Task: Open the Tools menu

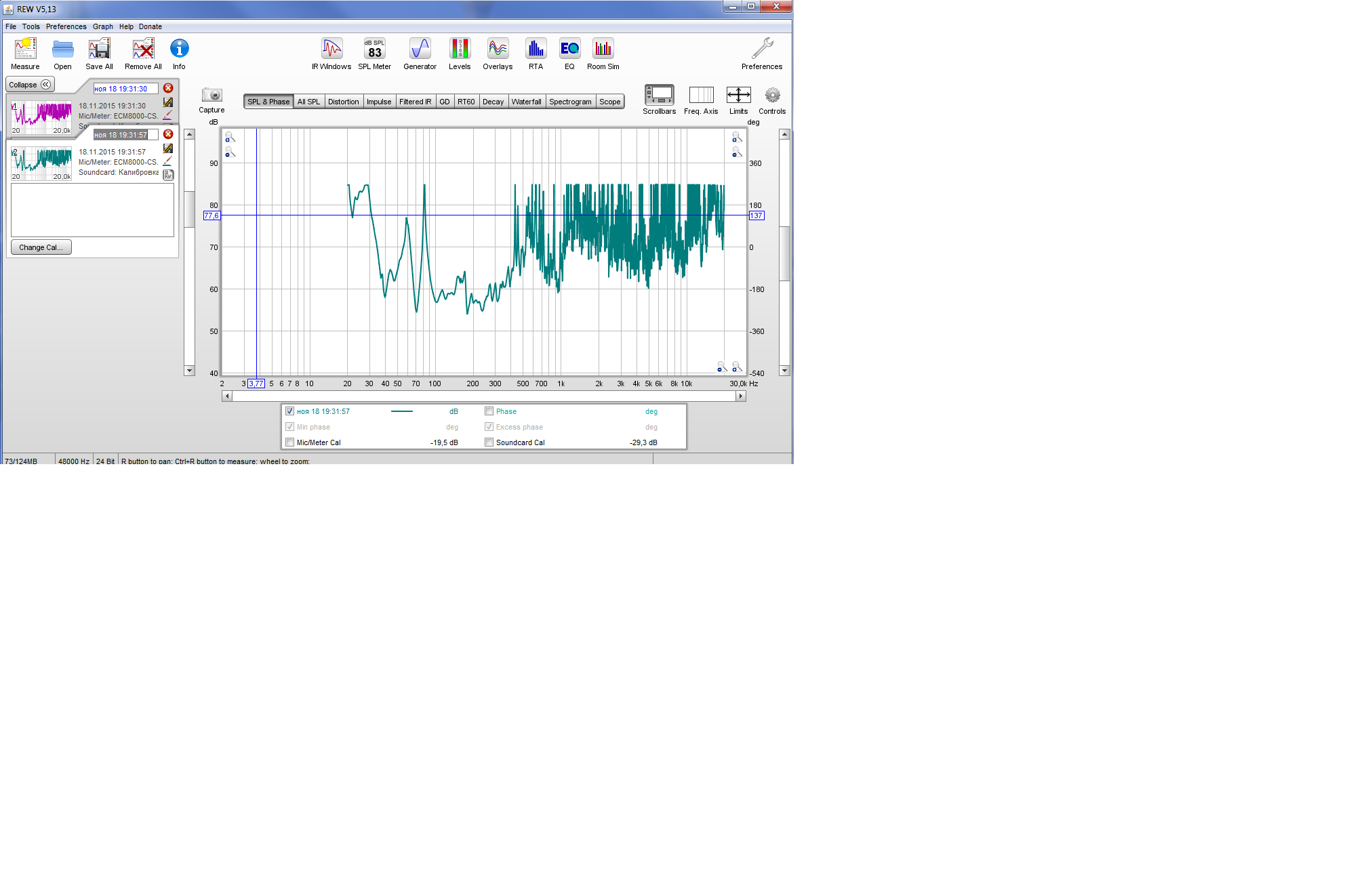Action: [x=31, y=26]
